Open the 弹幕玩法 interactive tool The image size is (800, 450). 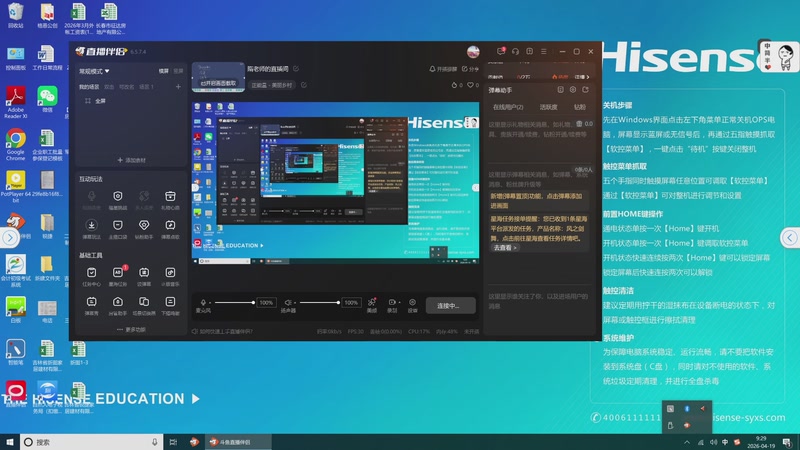[x=91, y=229]
